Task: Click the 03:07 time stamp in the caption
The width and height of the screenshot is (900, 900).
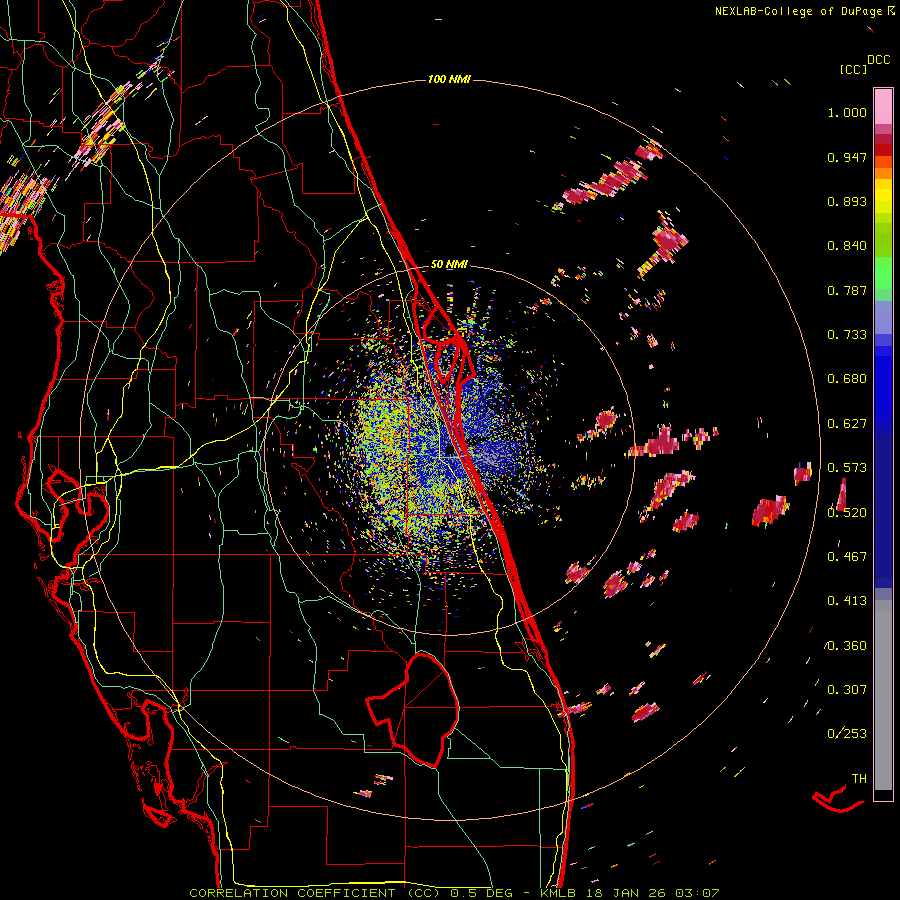Action: click(697, 893)
